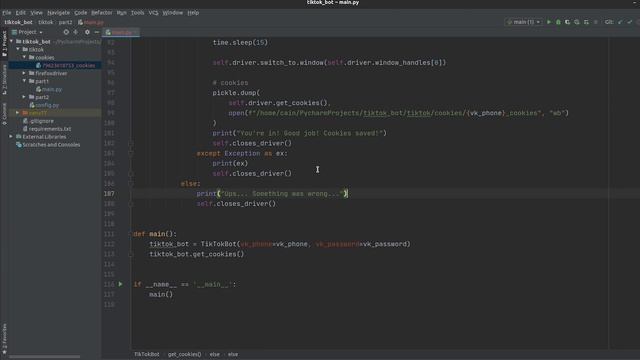Toggle the Structure tool window side tab

pos(4,79)
